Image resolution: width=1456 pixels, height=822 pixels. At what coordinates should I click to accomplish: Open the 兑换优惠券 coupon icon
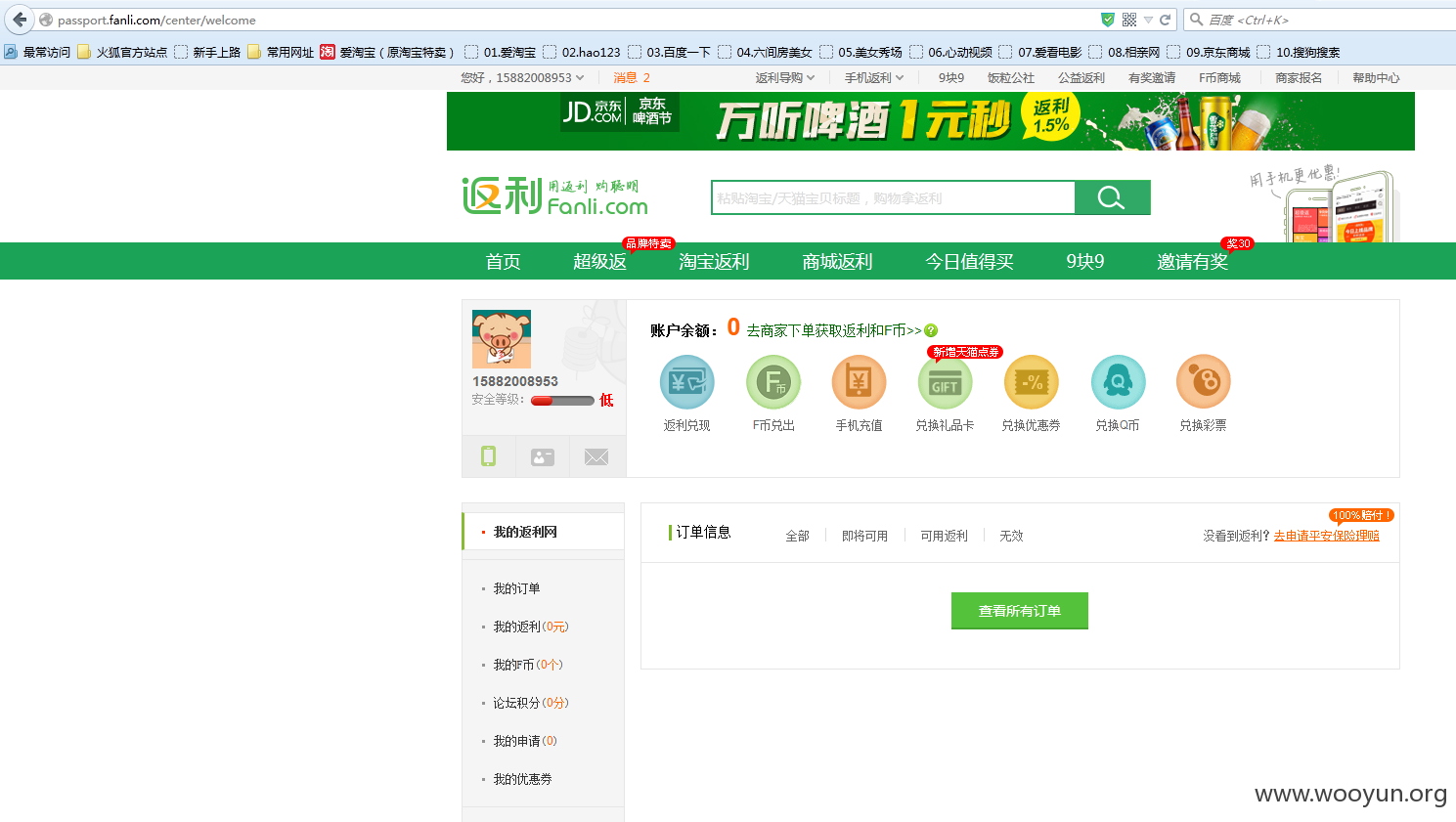(x=1031, y=381)
